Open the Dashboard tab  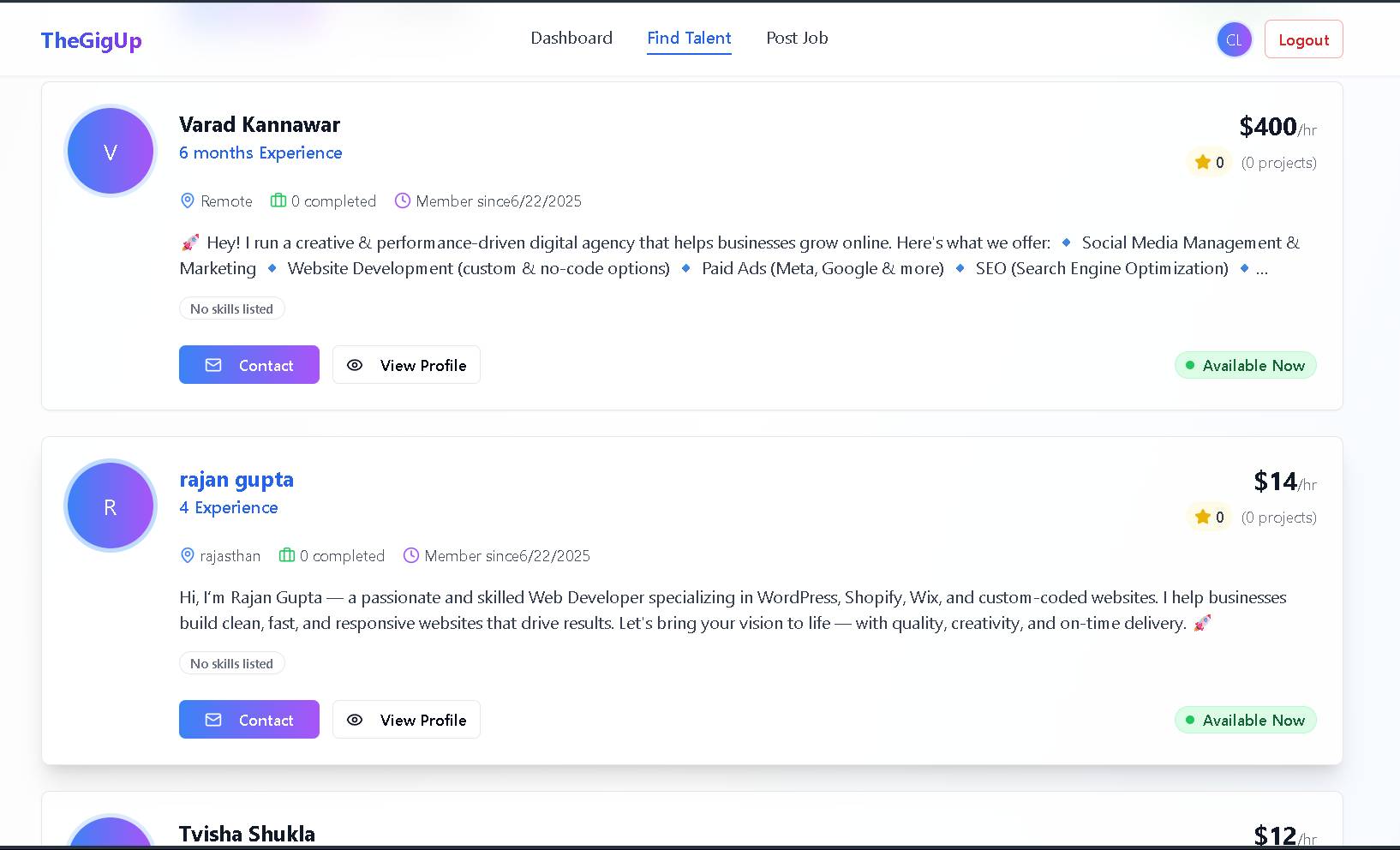click(571, 39)
